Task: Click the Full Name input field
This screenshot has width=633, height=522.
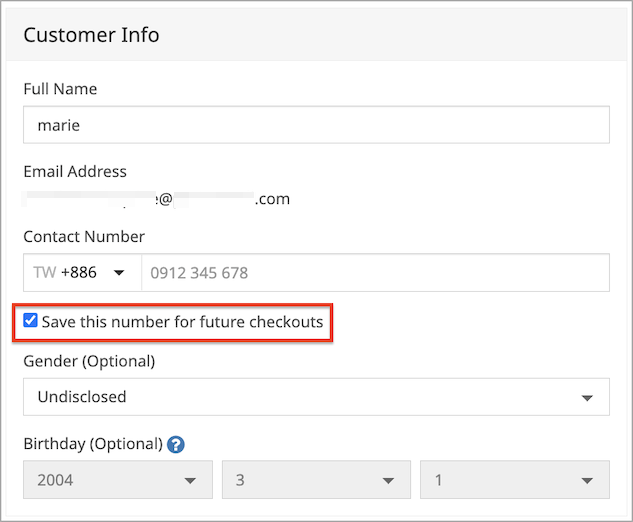Action: coord(316,125)
